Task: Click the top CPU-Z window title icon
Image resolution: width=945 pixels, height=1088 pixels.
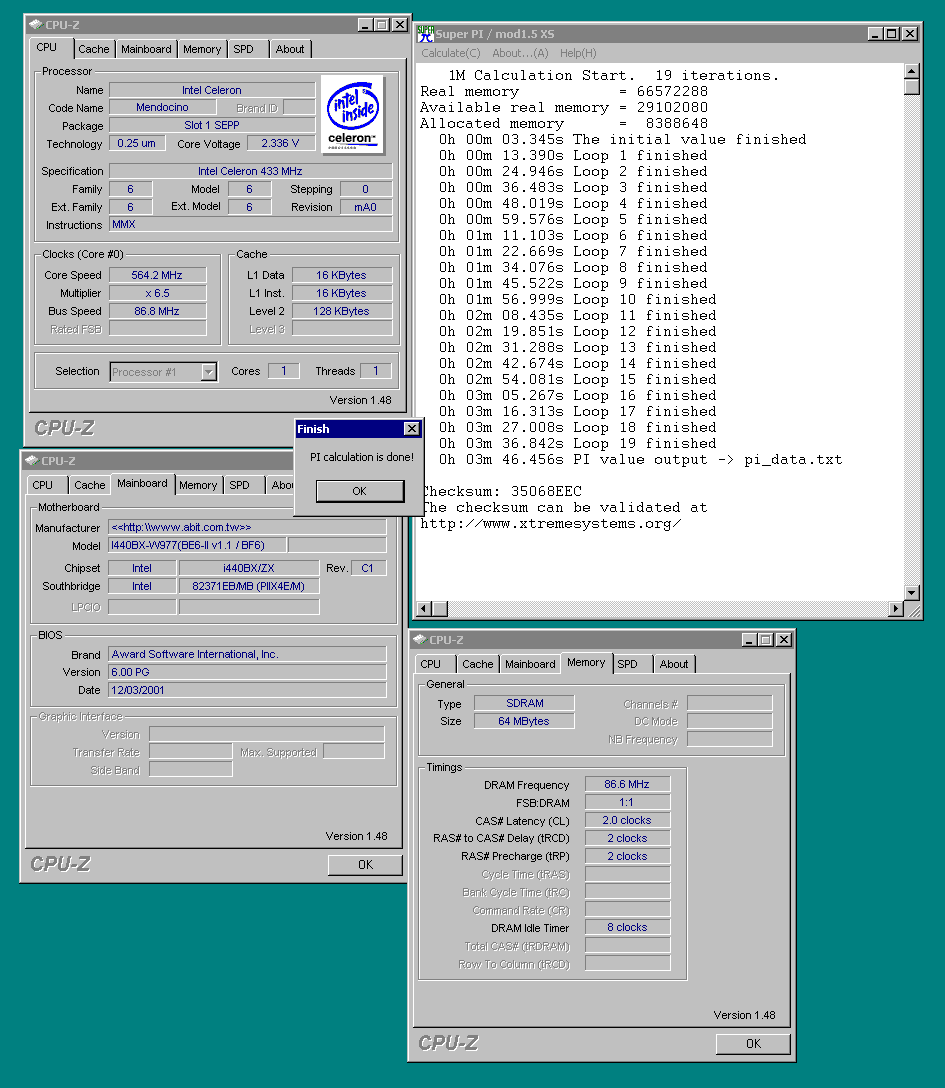Action: (x=36, y=24)
